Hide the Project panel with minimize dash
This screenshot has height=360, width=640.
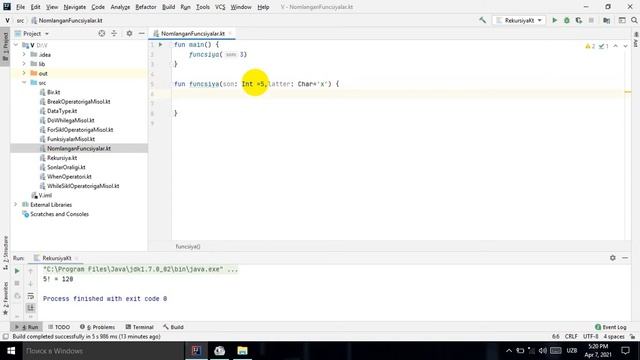click(141, 33)
